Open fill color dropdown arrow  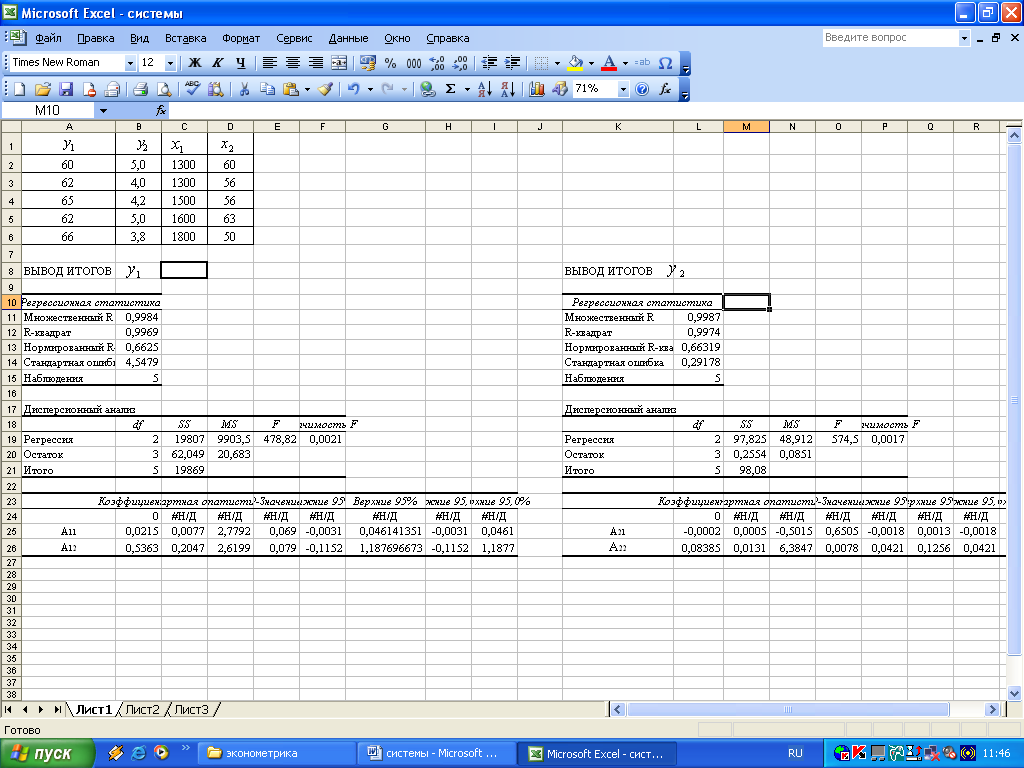591,63
